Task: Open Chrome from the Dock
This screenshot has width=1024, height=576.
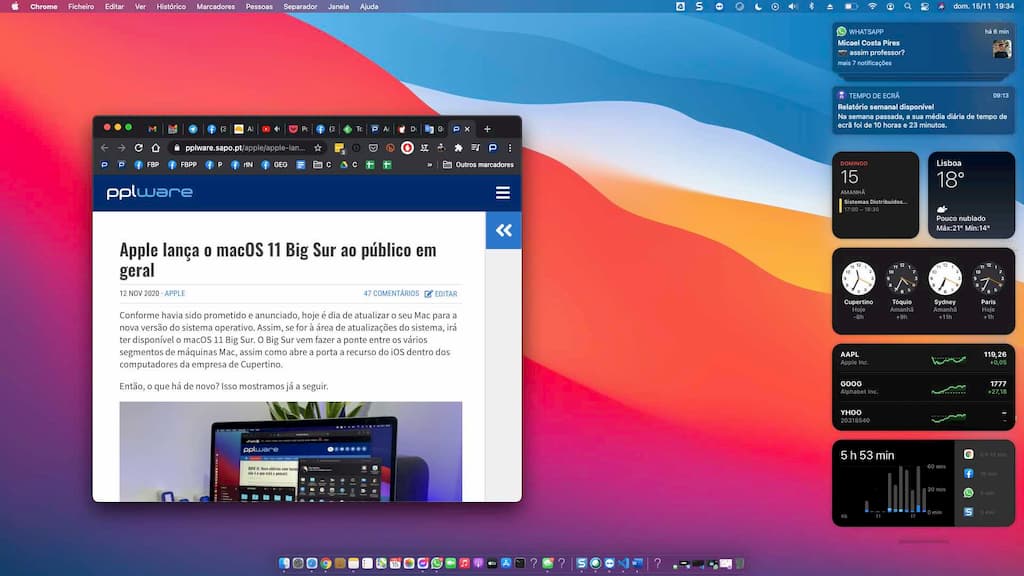Action: 326,563
